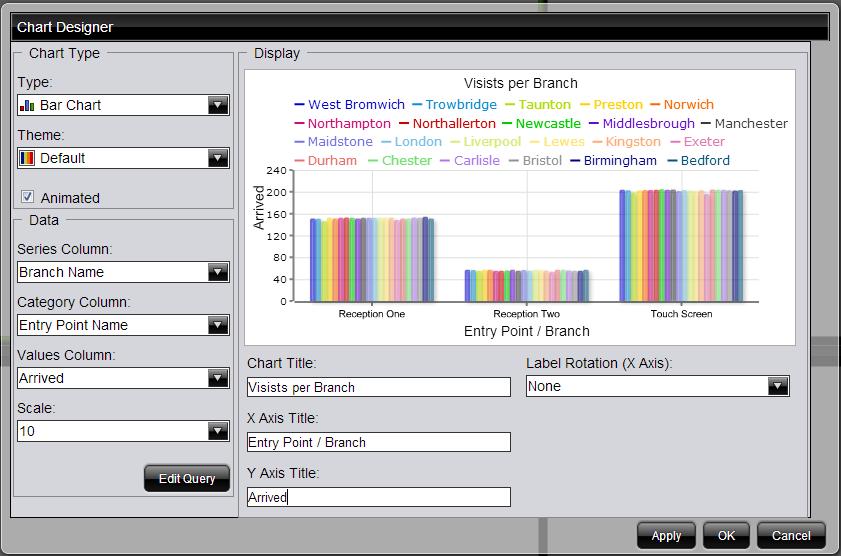Click Maidstone legend entry
This screenshot has height=556, width=841.
click(334, 142)
